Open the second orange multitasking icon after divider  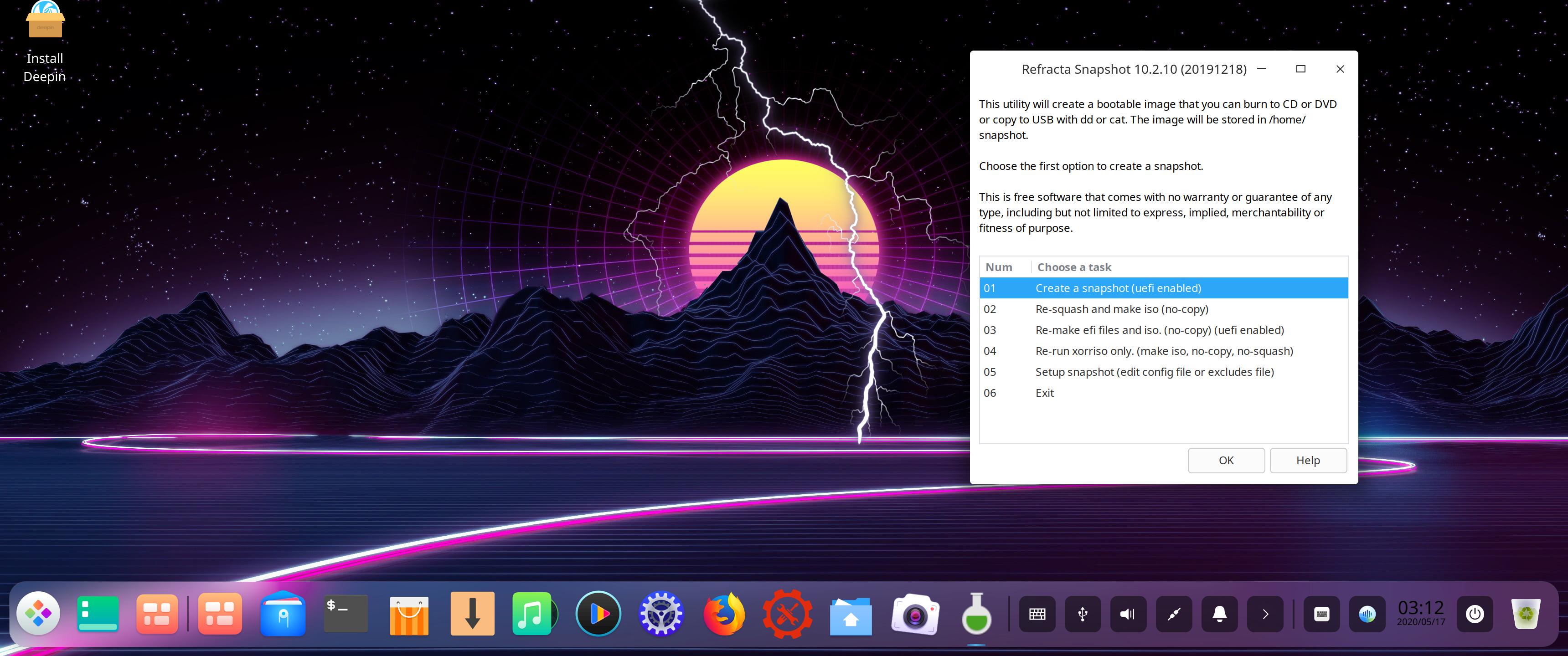pyautogui.click(x=220, y=613)
